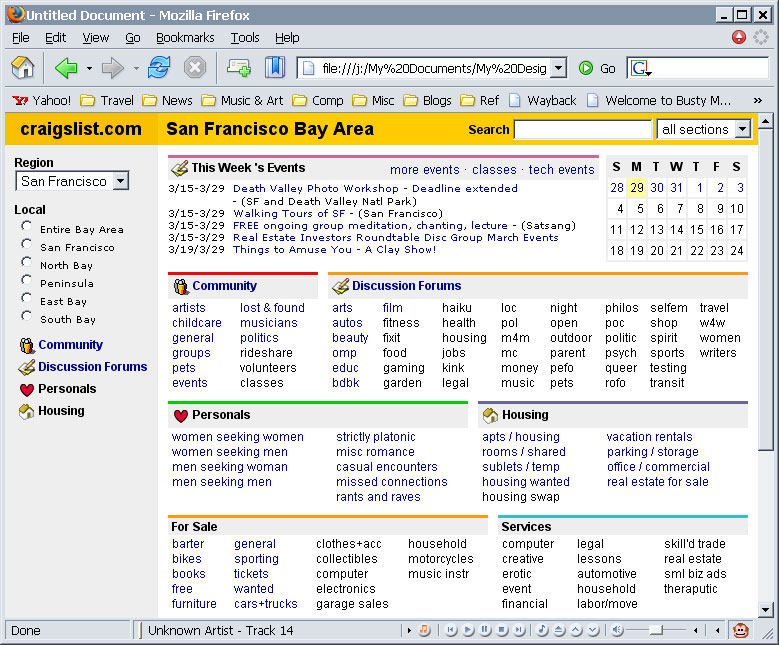Skip to next track
Viewport: 779px width, 645px height.
(x=519, y=630)
